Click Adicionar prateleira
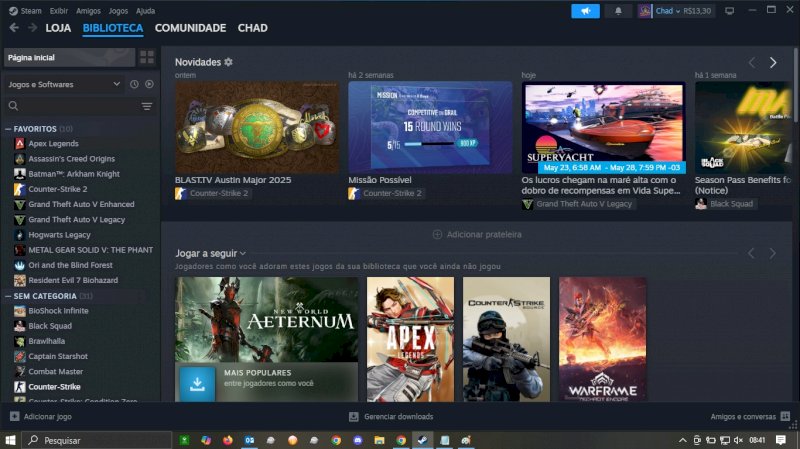This screenshot has width=800, height=449. click(x=476, y=234)
